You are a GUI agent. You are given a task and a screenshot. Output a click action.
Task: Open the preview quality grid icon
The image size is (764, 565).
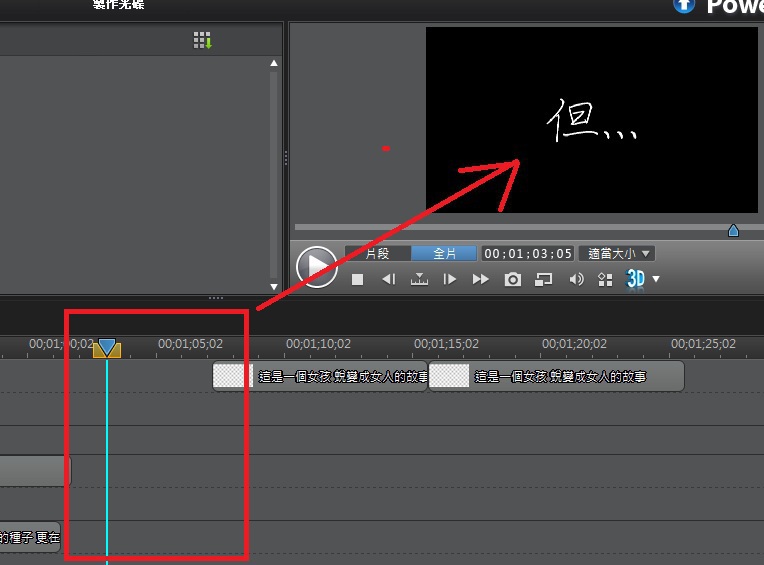(x=605, y=280)
